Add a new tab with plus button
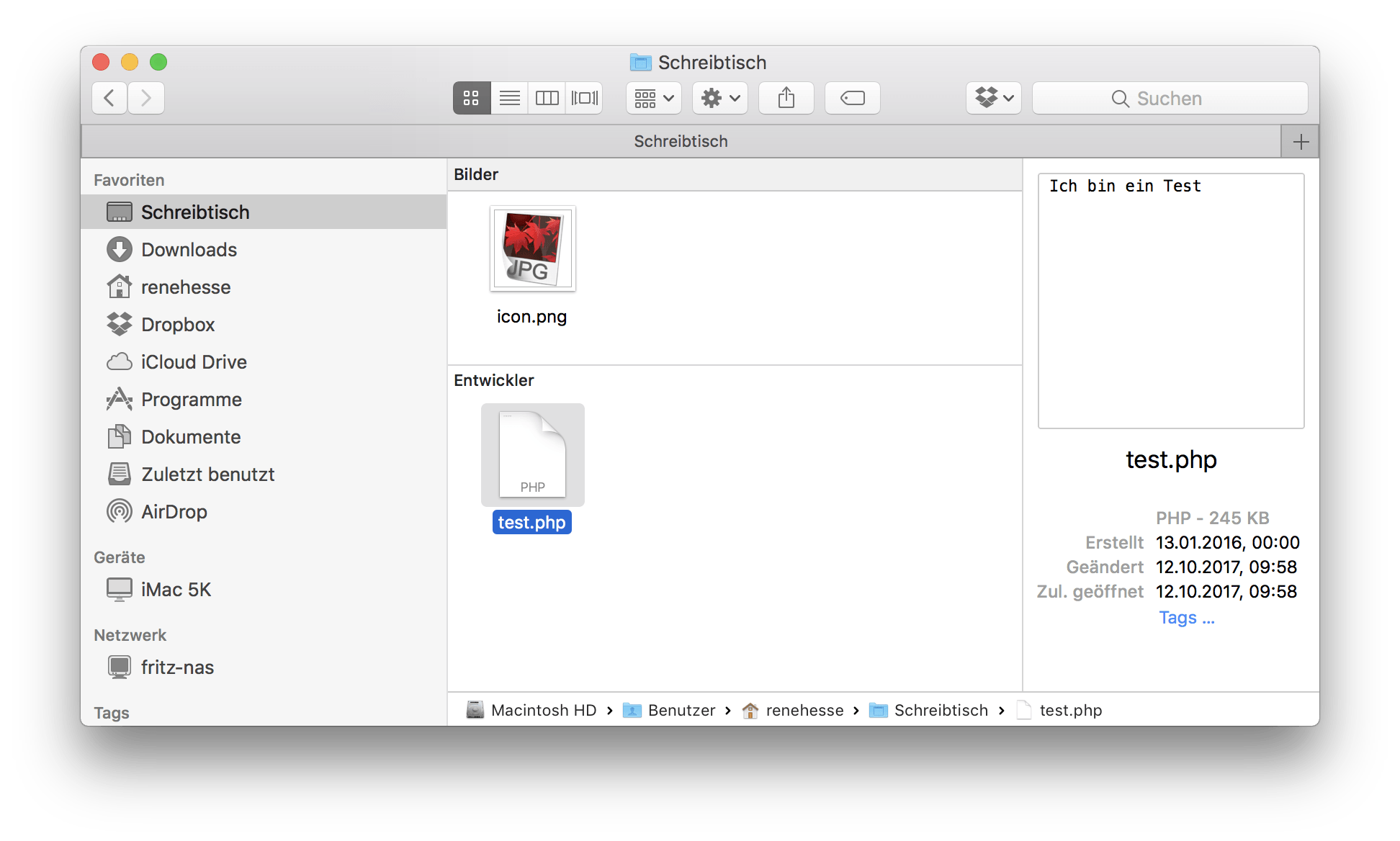Screen dimensions: 1400x841 coord(1301,142)
